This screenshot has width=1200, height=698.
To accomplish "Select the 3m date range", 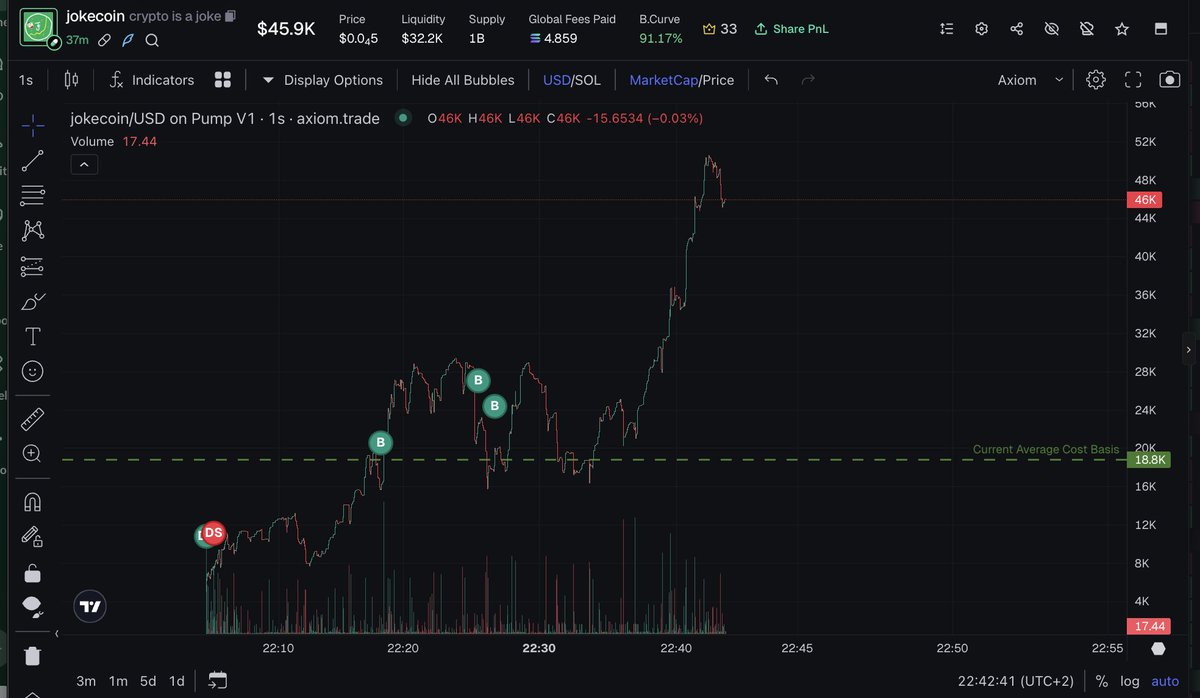I will pyautogui.click(x=86, y=681).
